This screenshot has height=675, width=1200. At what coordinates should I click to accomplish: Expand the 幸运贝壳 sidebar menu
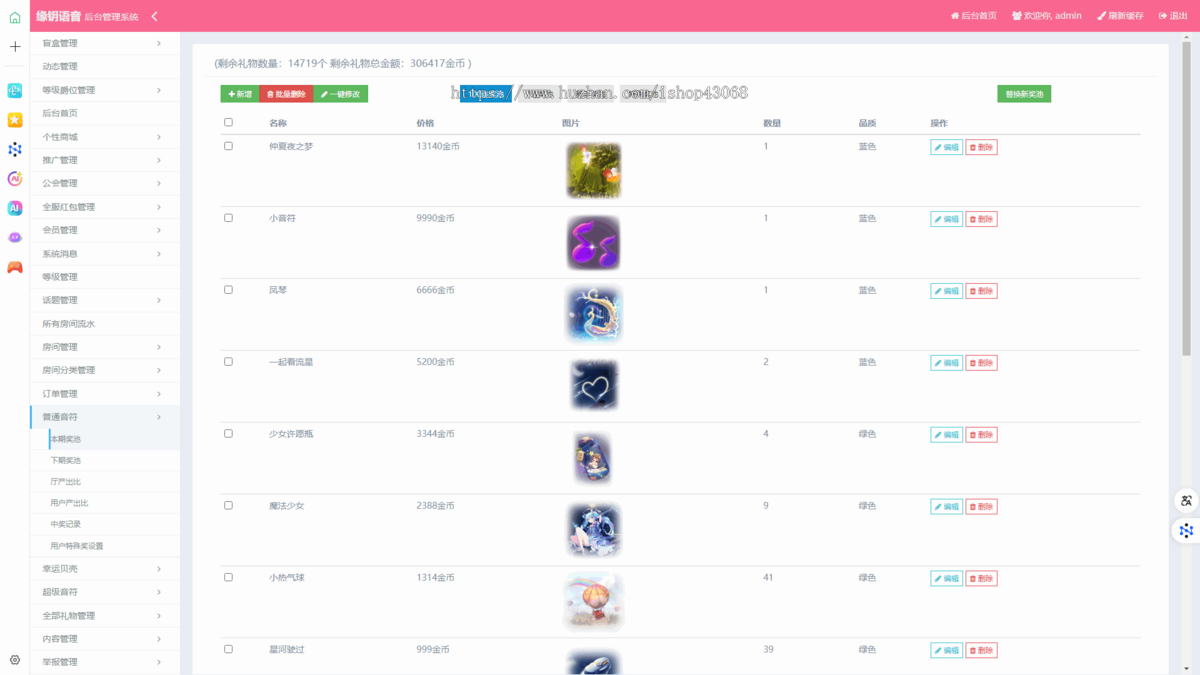[x=105, y=569]
